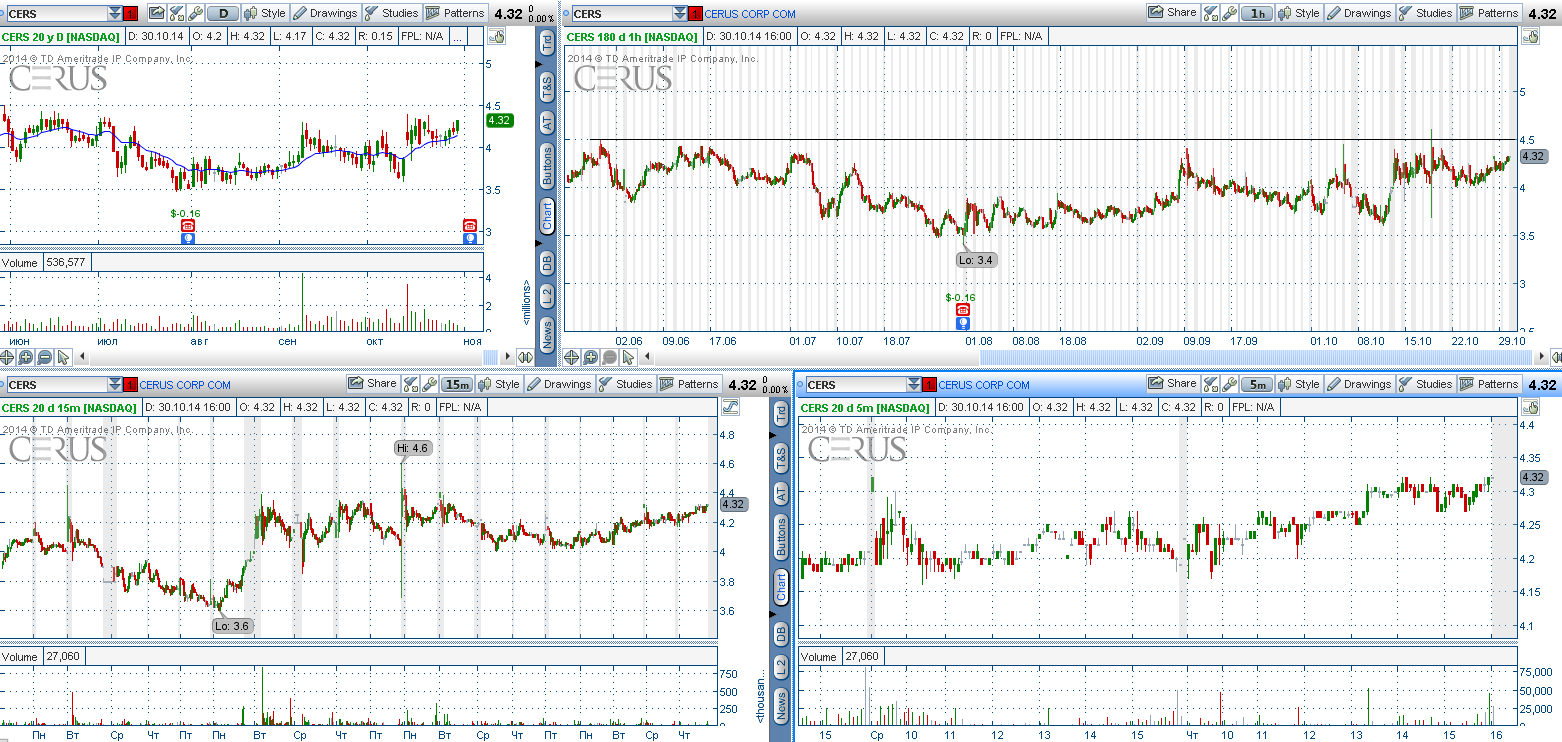The width and height of the screenshot is (1562, 742).
Task: Click the 1h timeframe button
Action: click(x=1257, y=13)
